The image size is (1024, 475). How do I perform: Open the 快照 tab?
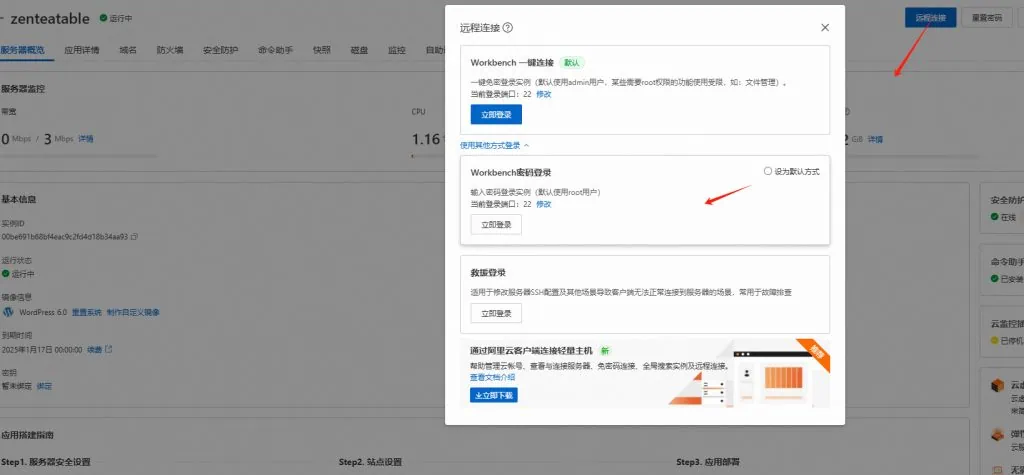click(x=321, y=50)
